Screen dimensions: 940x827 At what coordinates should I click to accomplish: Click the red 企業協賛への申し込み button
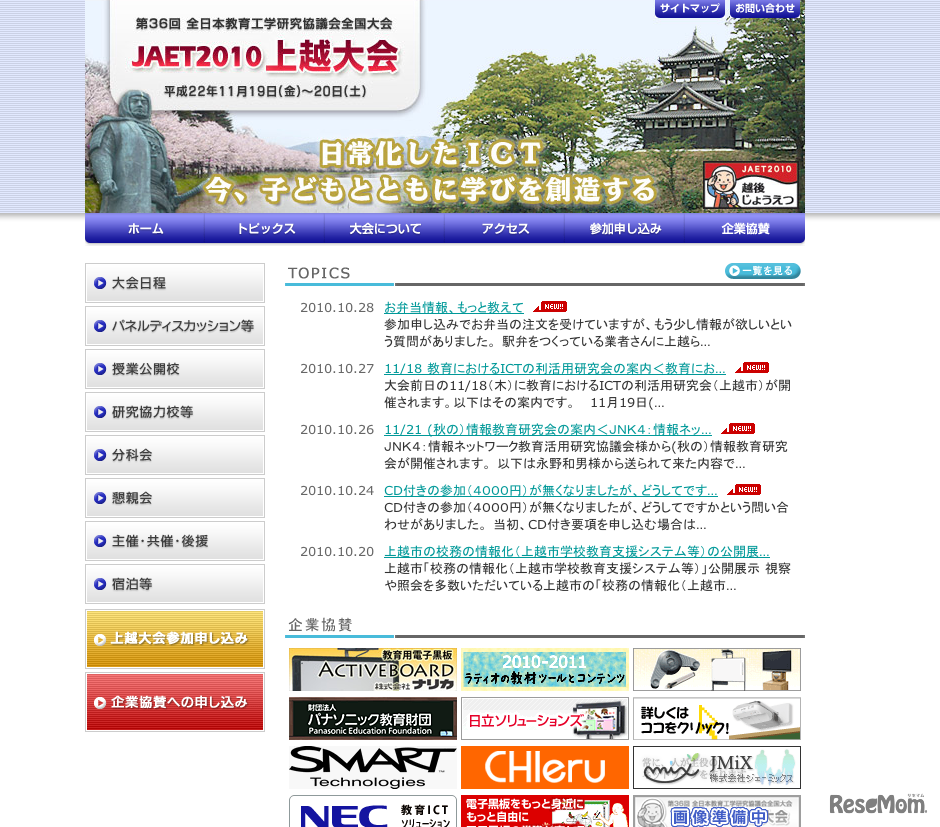click(x=175, y=702)
